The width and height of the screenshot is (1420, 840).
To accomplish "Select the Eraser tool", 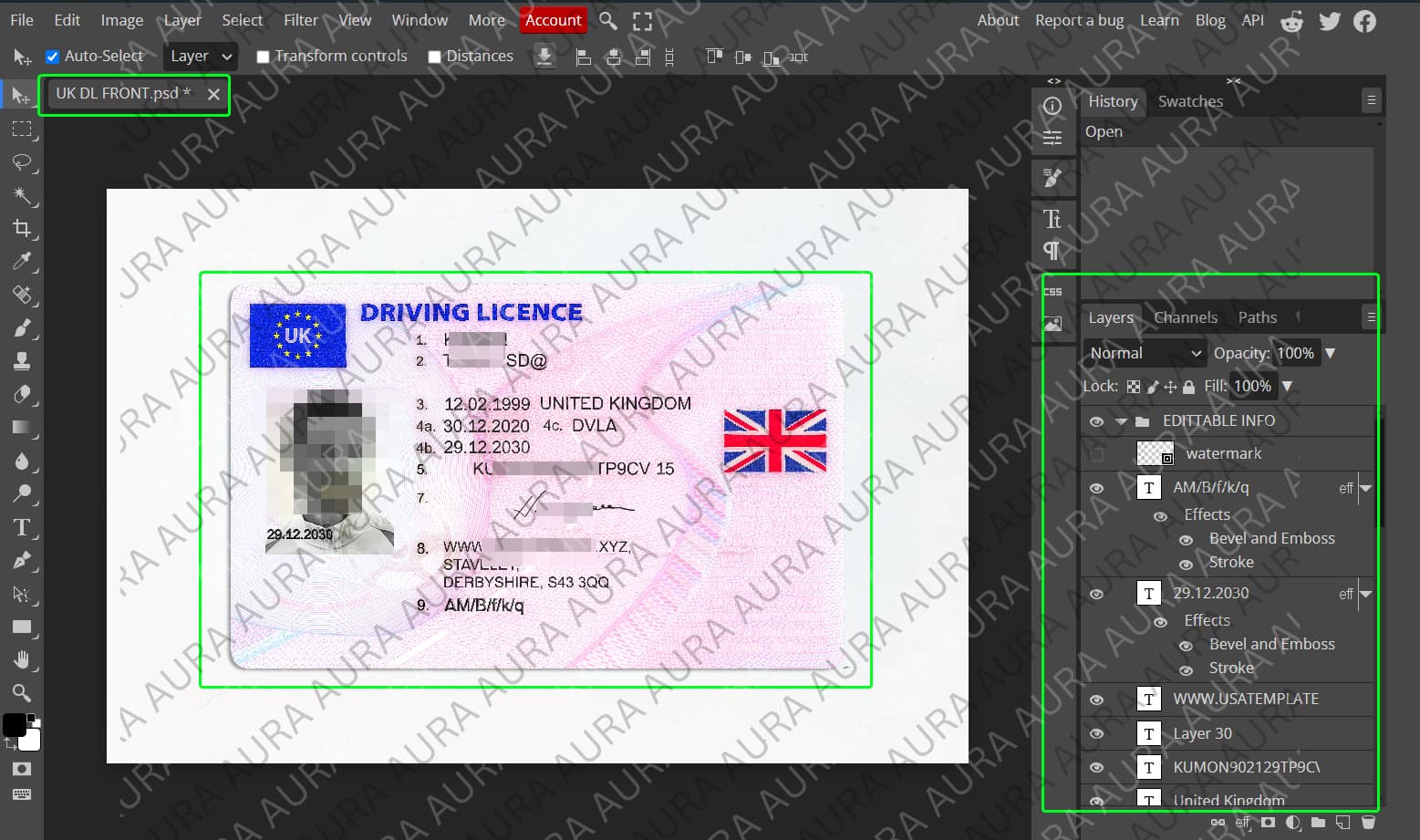I will (21, 394).
